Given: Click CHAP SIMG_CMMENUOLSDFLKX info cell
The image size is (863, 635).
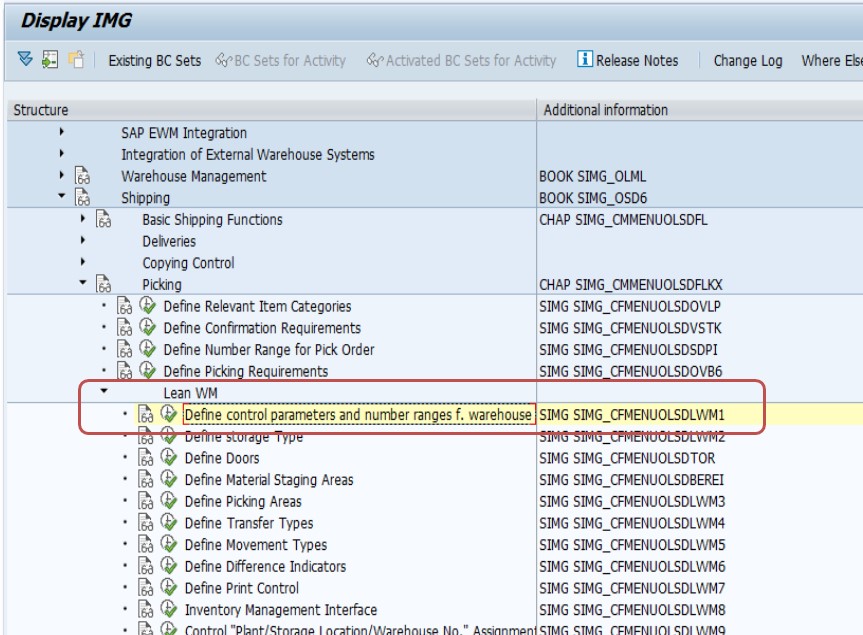Looking at the screenshot, I should pyautogui.click(x=630, y=284).
